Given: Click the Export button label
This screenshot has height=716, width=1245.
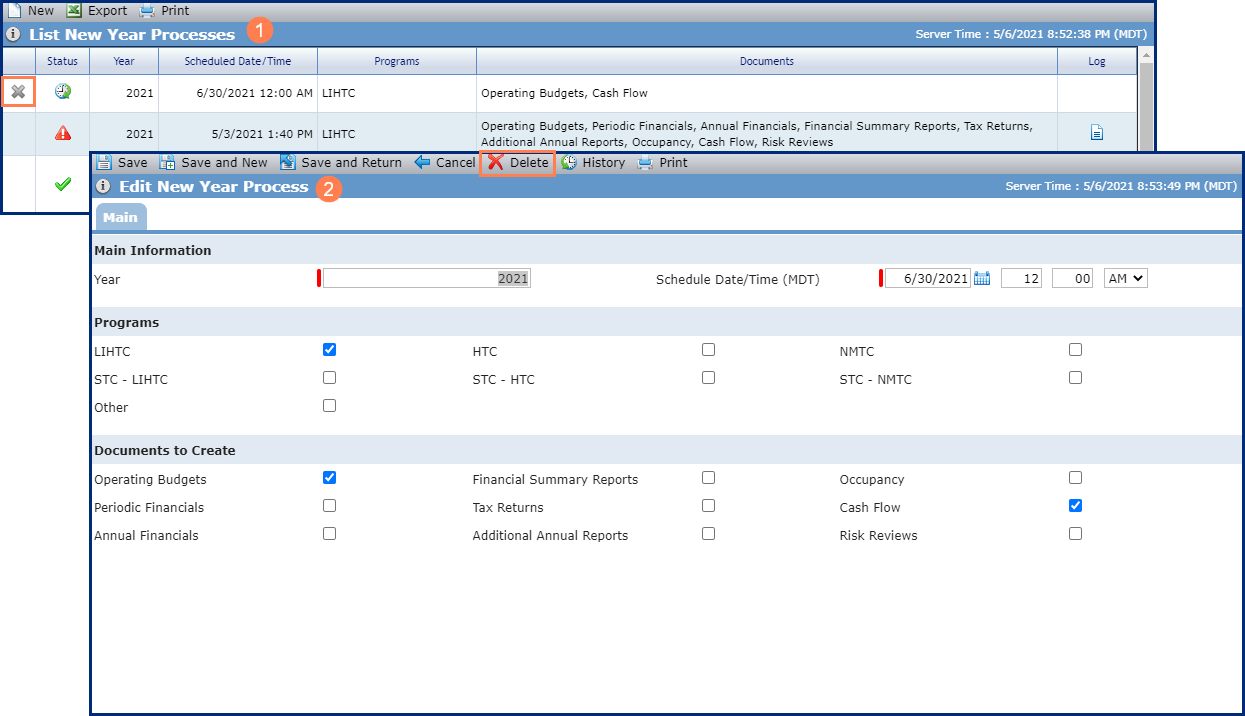Looking at the screenshot, I should pos(107,10).
